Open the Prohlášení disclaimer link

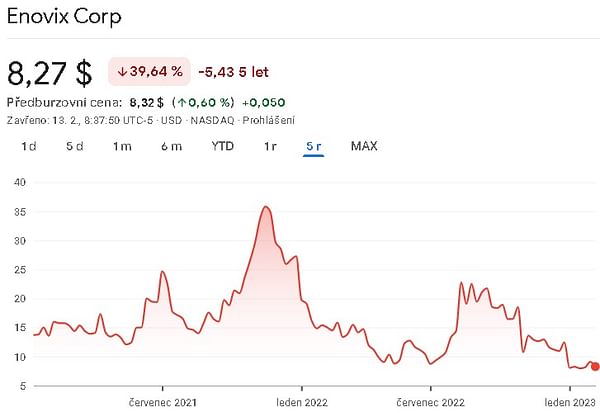coord(269,121)
